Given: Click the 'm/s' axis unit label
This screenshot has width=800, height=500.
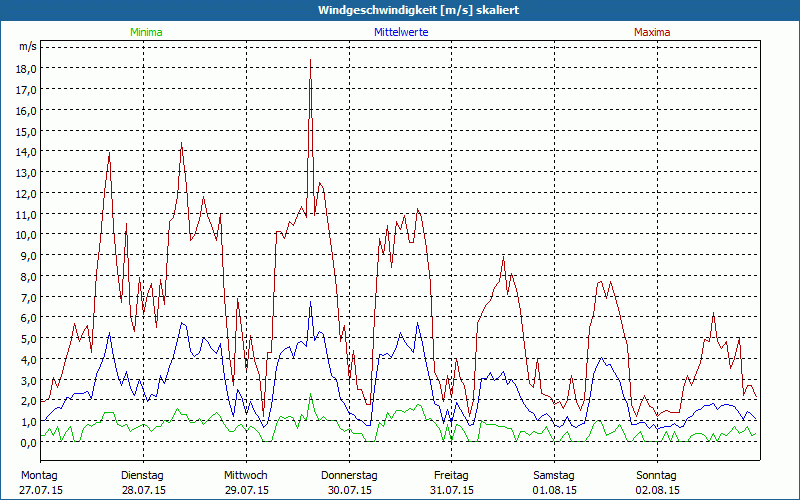Looking at the screenshot, I should click(x=28, y=47).
